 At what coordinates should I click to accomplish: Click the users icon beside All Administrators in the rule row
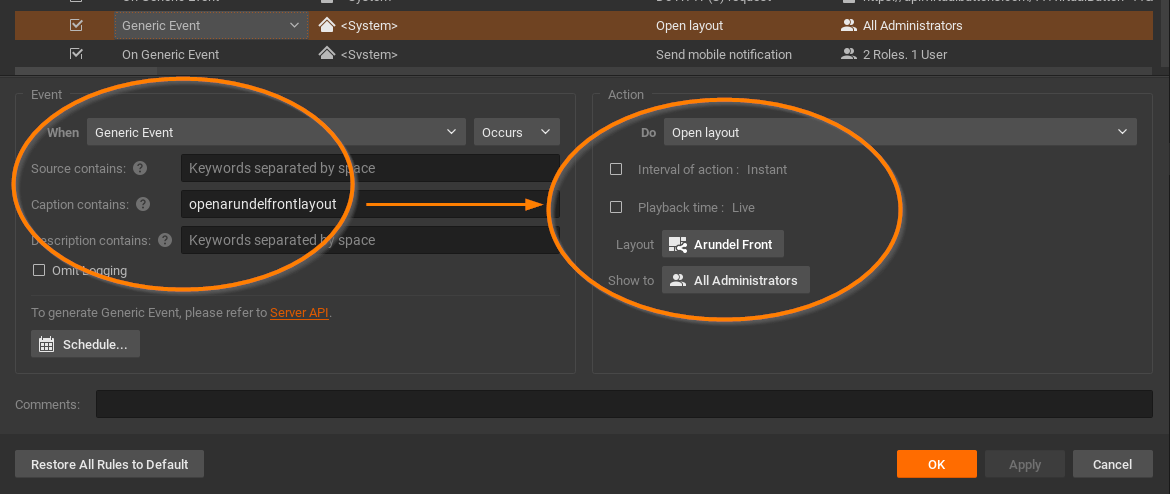click(x=848, y=25)
